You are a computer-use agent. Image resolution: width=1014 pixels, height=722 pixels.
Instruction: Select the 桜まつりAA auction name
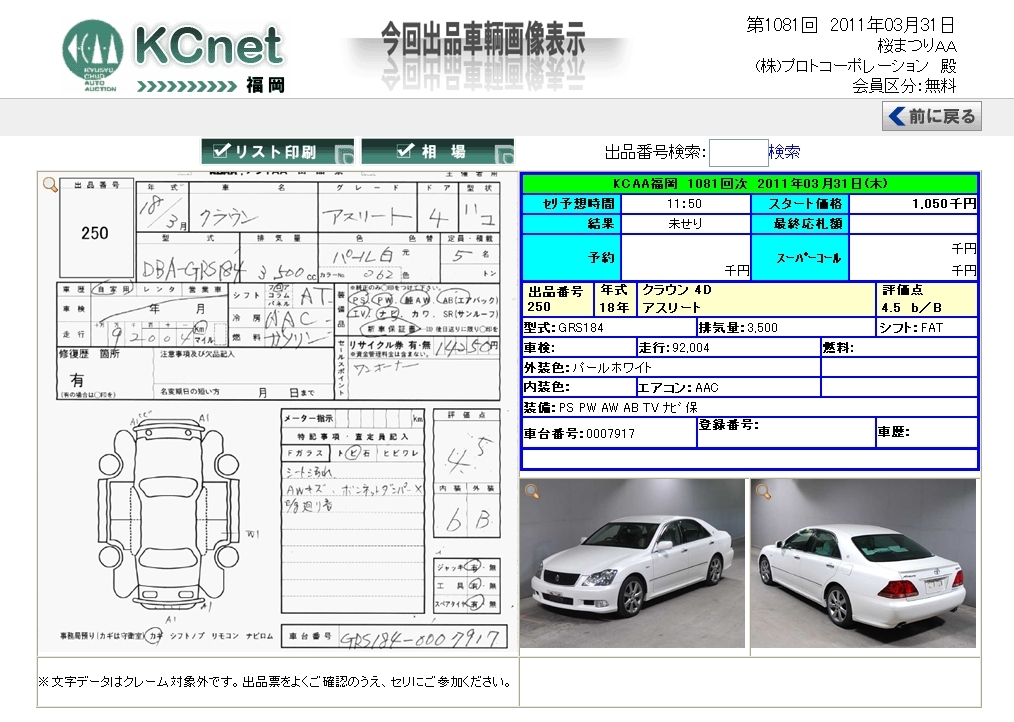coord(917,46)
